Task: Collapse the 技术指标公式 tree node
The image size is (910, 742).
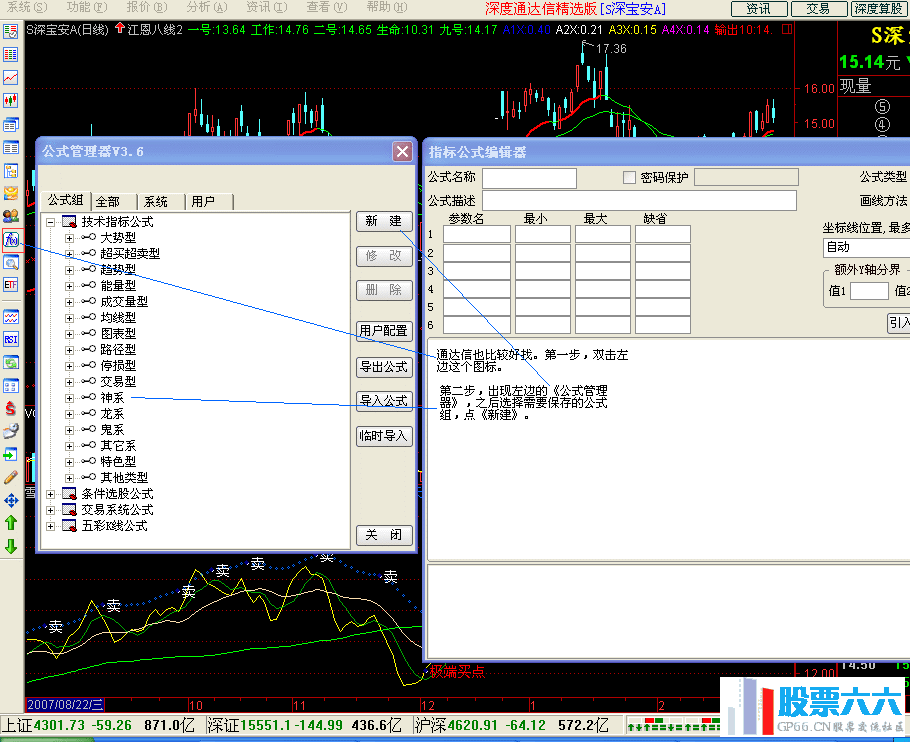Action: click(x=50, y=222)
